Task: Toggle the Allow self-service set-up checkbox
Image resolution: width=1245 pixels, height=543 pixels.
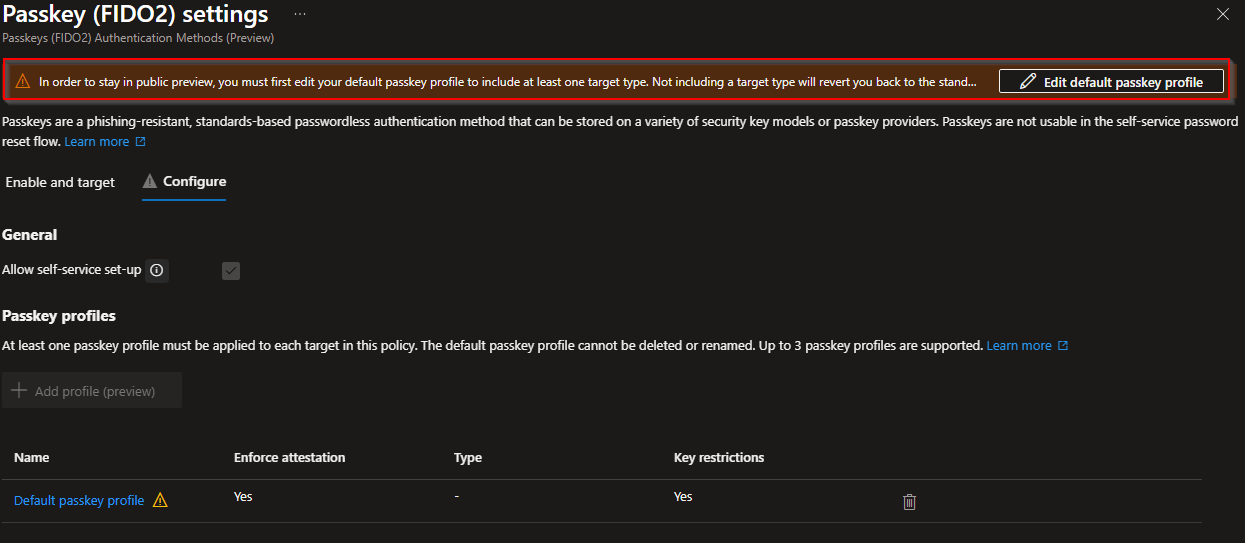Action: point(231,270)
